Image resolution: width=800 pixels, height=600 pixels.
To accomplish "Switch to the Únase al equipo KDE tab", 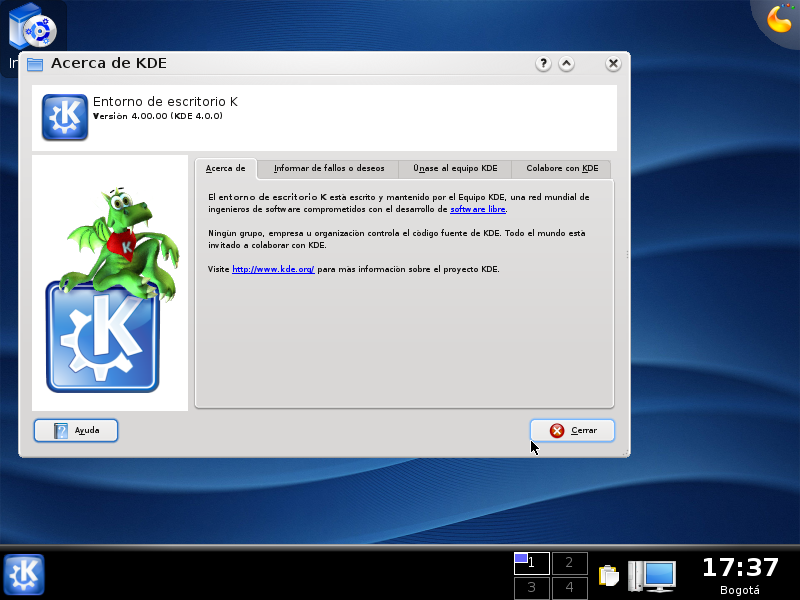I will [x=455, y=169].
